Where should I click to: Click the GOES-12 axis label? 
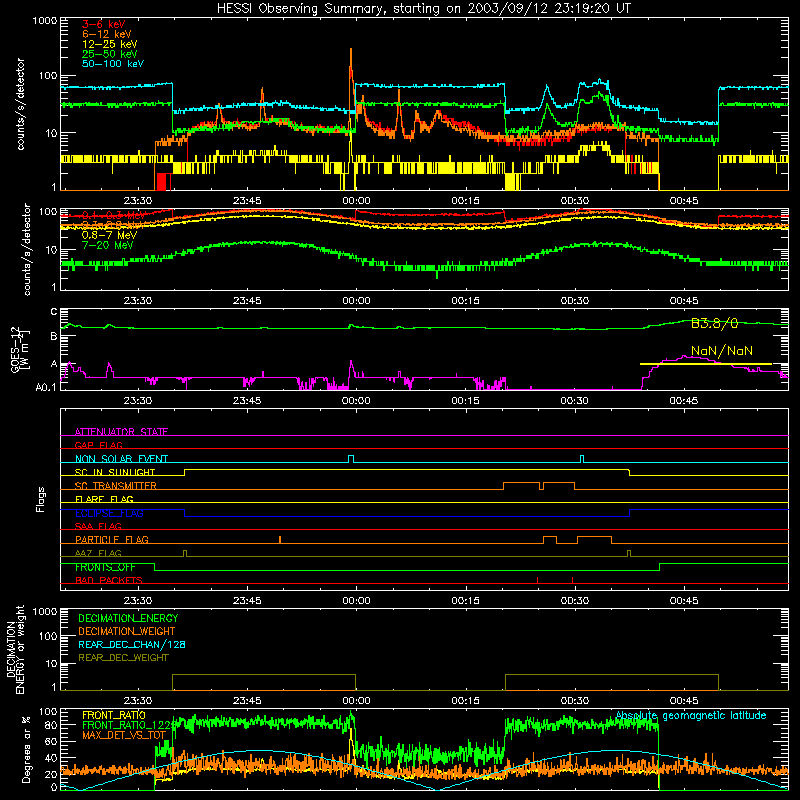[x=19, y=350]
